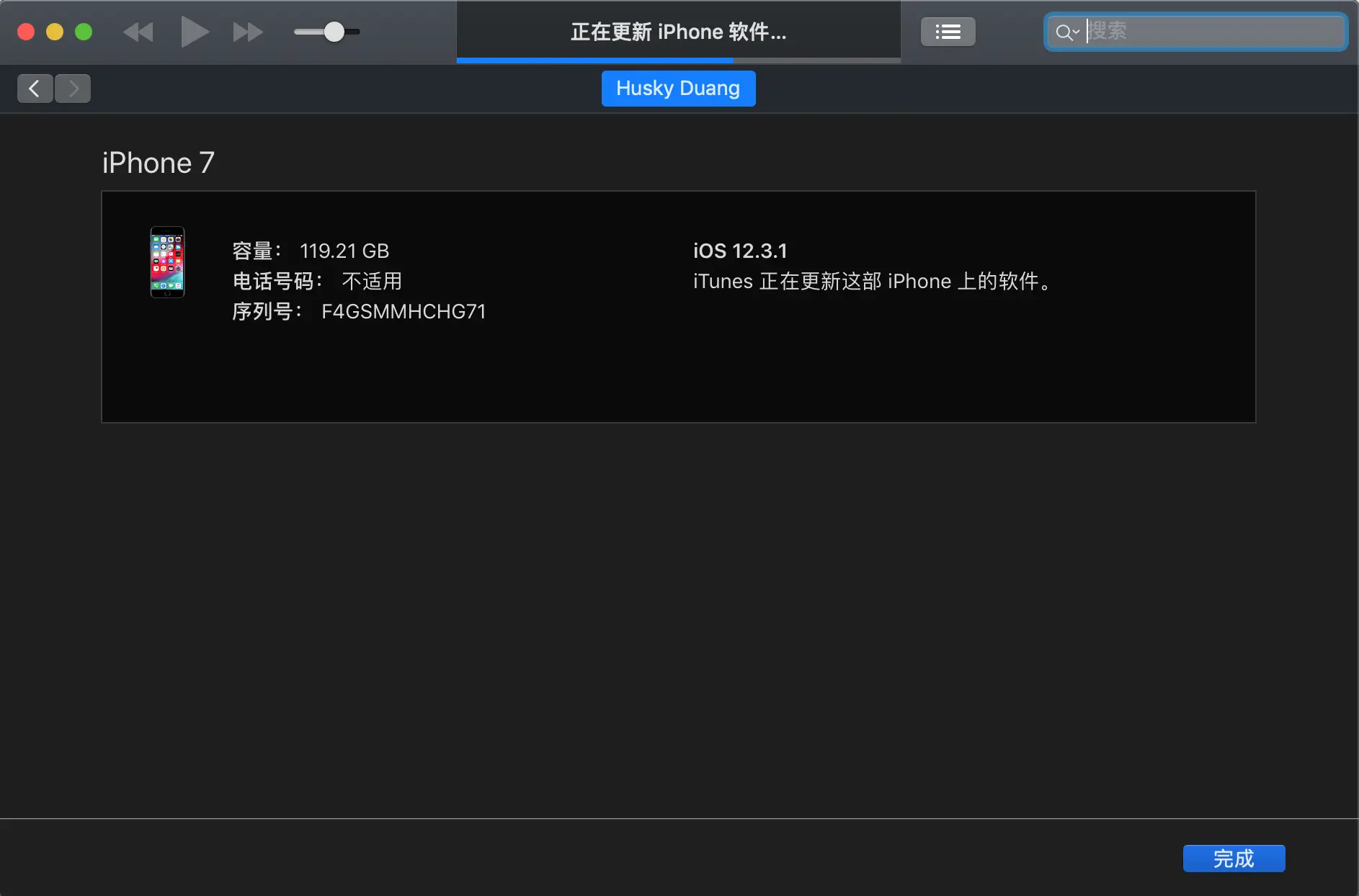Open the list view menu icon
This screenshot has width=1359, height=896.
pyautogui.click(x=948, y=32)
